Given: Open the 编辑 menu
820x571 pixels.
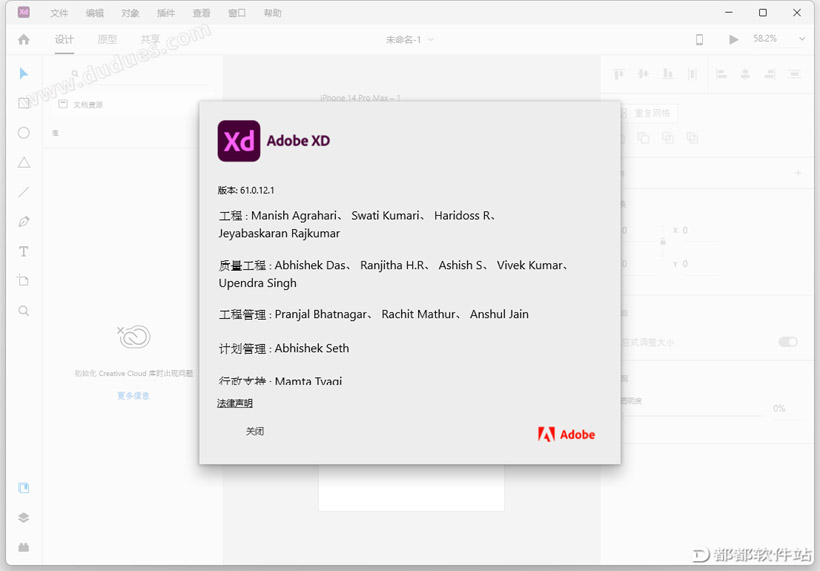Looking at the screenshot, I should coord(95,13).
